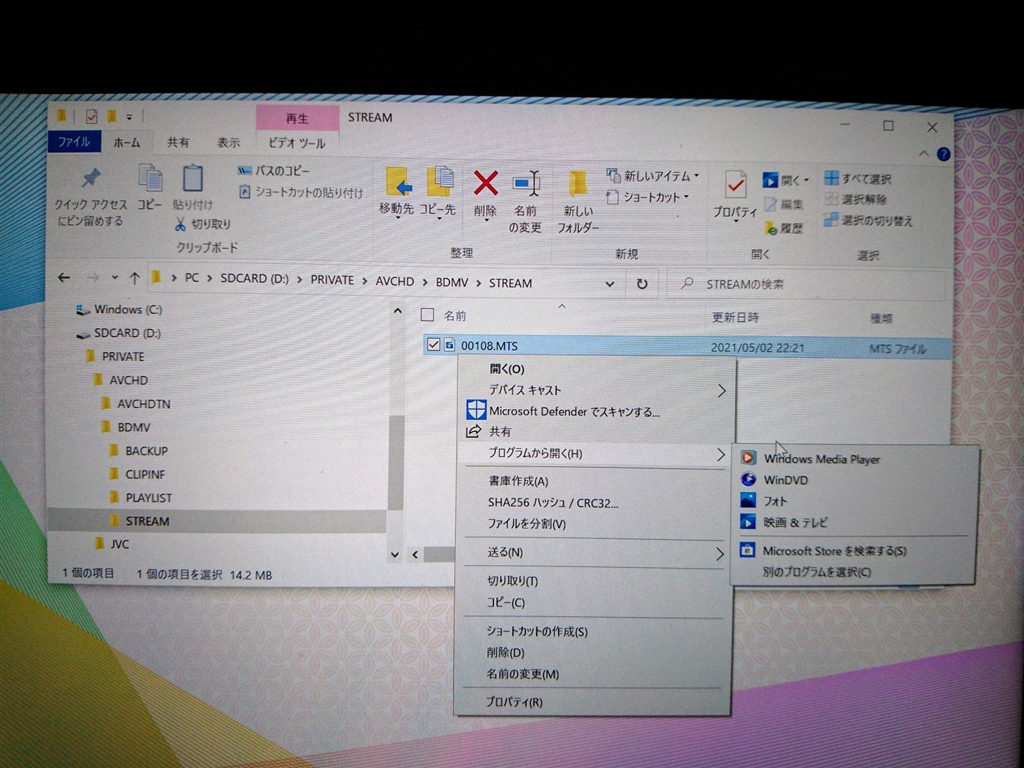Switch to the 共有 ribbon tab
The image size is (1024, 768).
click(178, 142)
